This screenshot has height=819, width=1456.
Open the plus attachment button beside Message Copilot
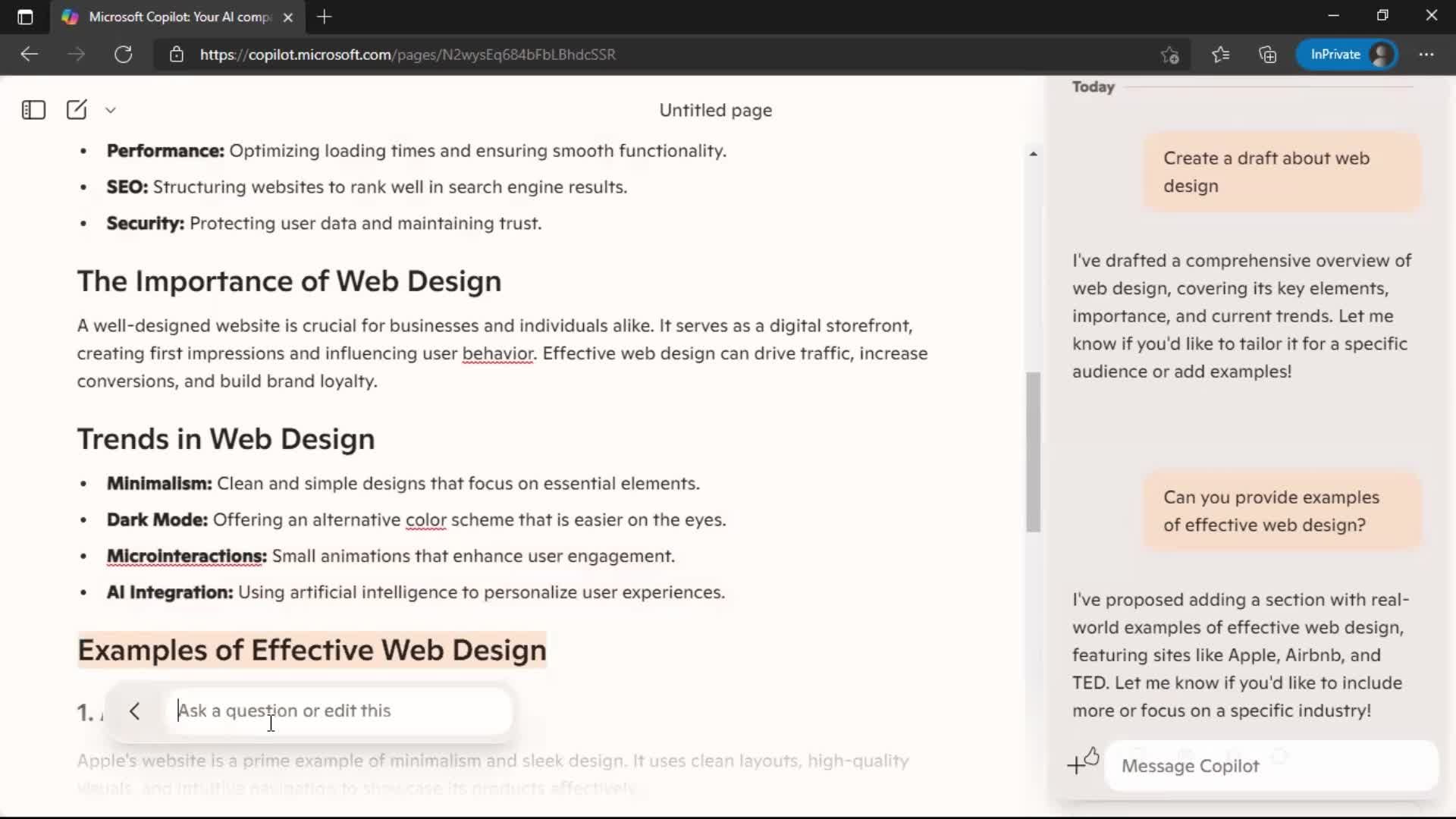1075,766
